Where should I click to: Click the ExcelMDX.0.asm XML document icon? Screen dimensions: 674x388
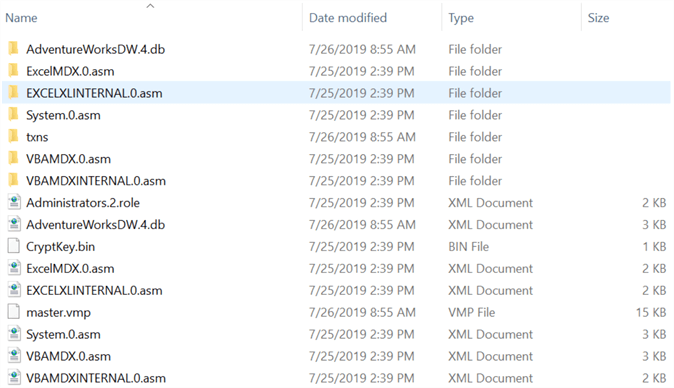(x=14, y=268)
